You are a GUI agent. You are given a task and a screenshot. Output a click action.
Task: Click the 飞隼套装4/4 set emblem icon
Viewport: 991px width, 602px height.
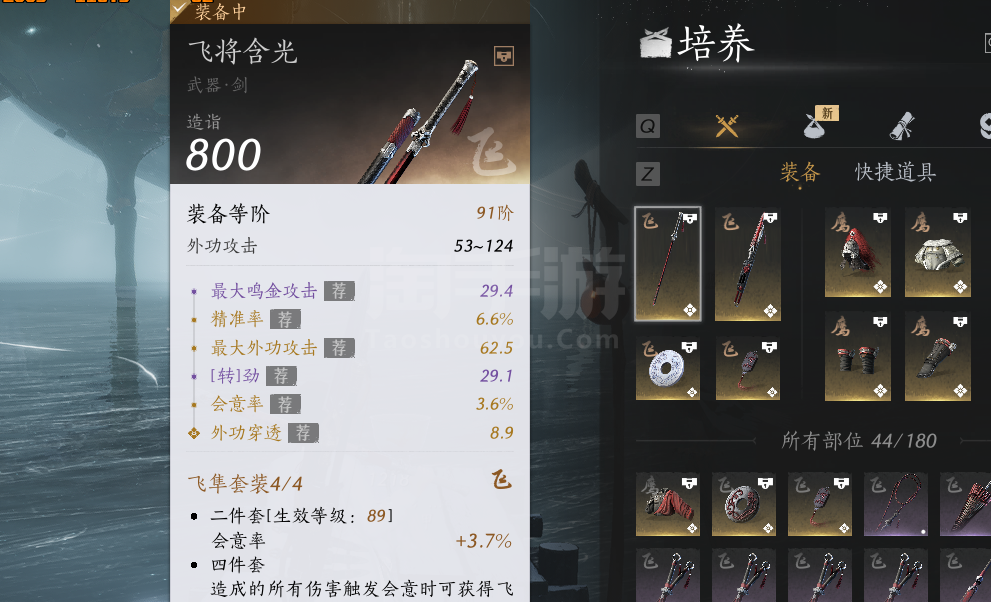502,480
